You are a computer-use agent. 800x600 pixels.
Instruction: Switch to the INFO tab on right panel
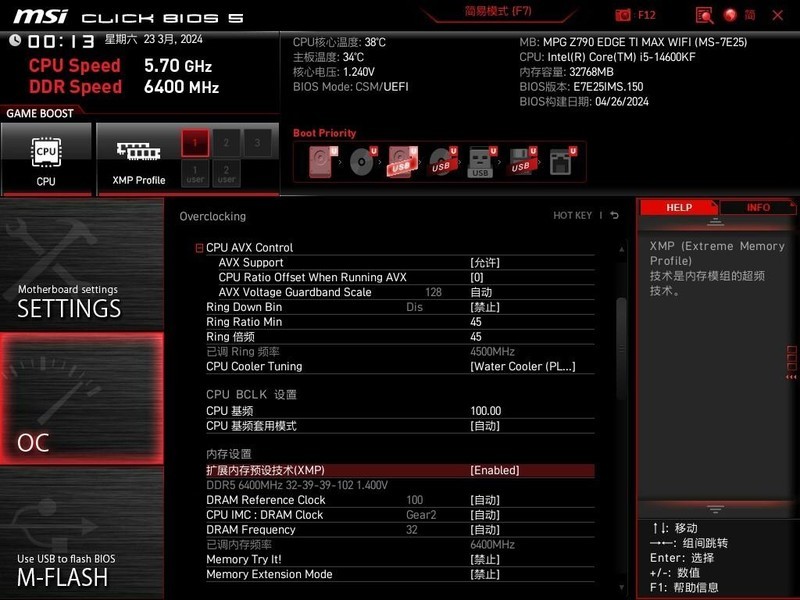(x=759, y=207)
